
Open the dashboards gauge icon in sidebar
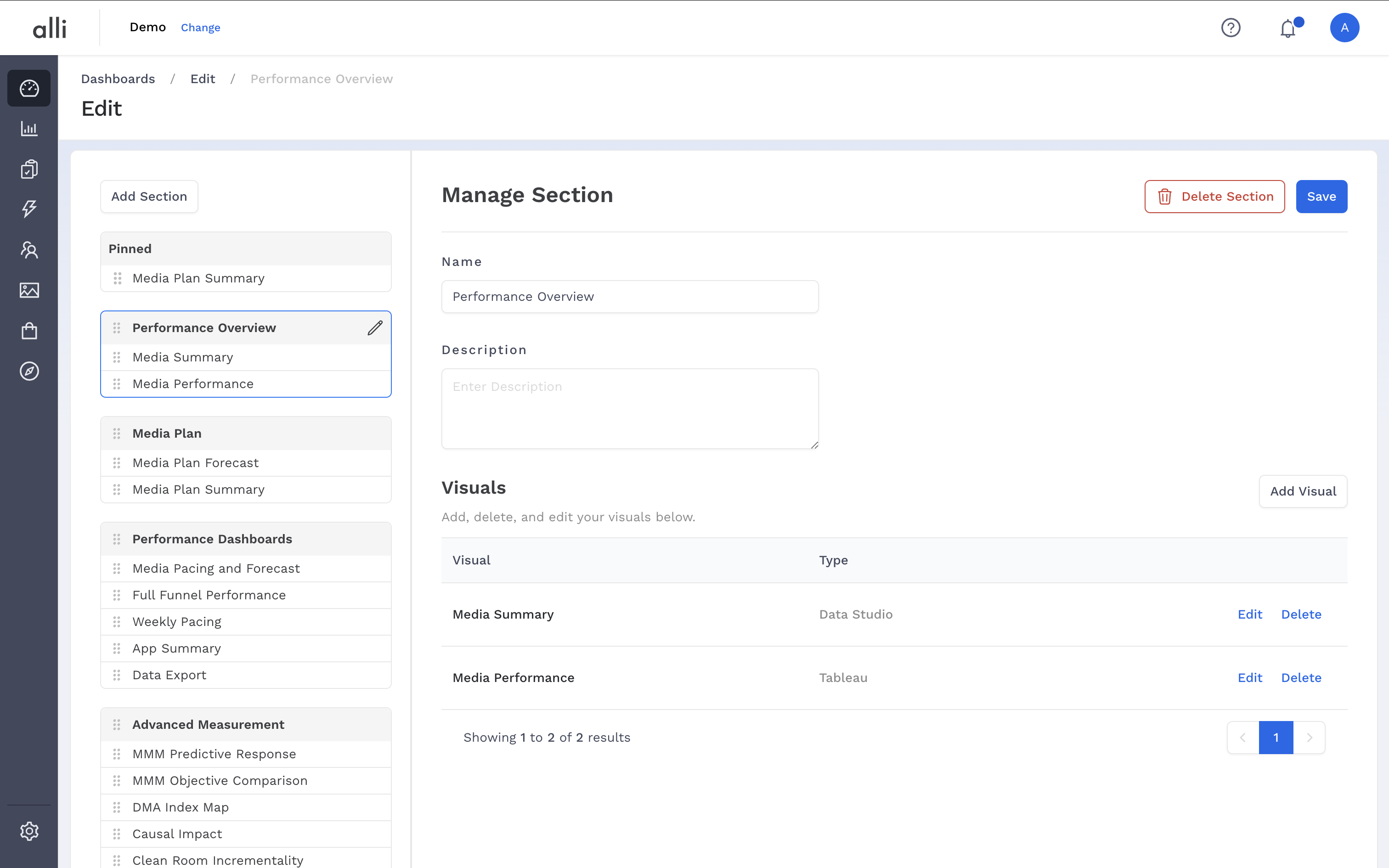coord(28,88)
